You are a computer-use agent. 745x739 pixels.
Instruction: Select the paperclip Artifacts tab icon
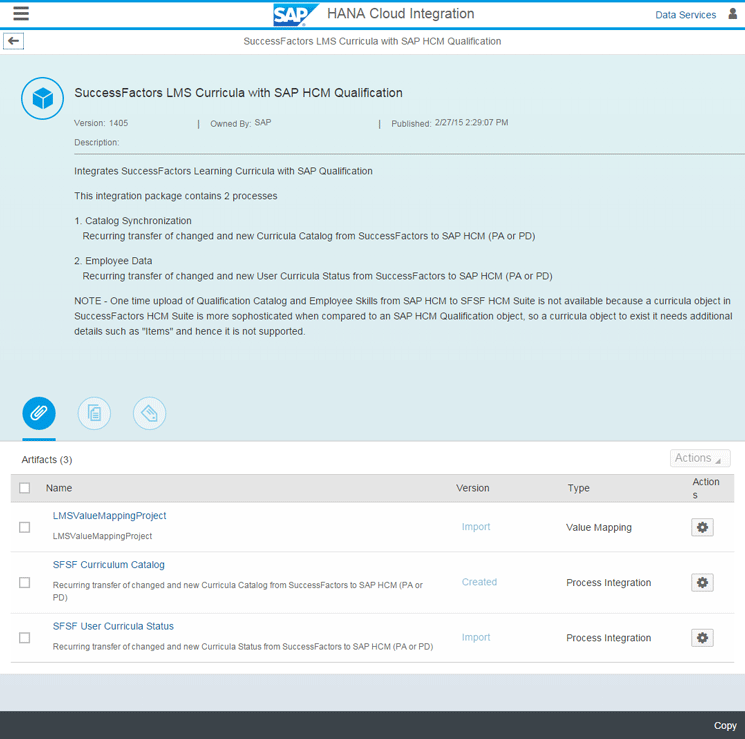tap(39, 413)
